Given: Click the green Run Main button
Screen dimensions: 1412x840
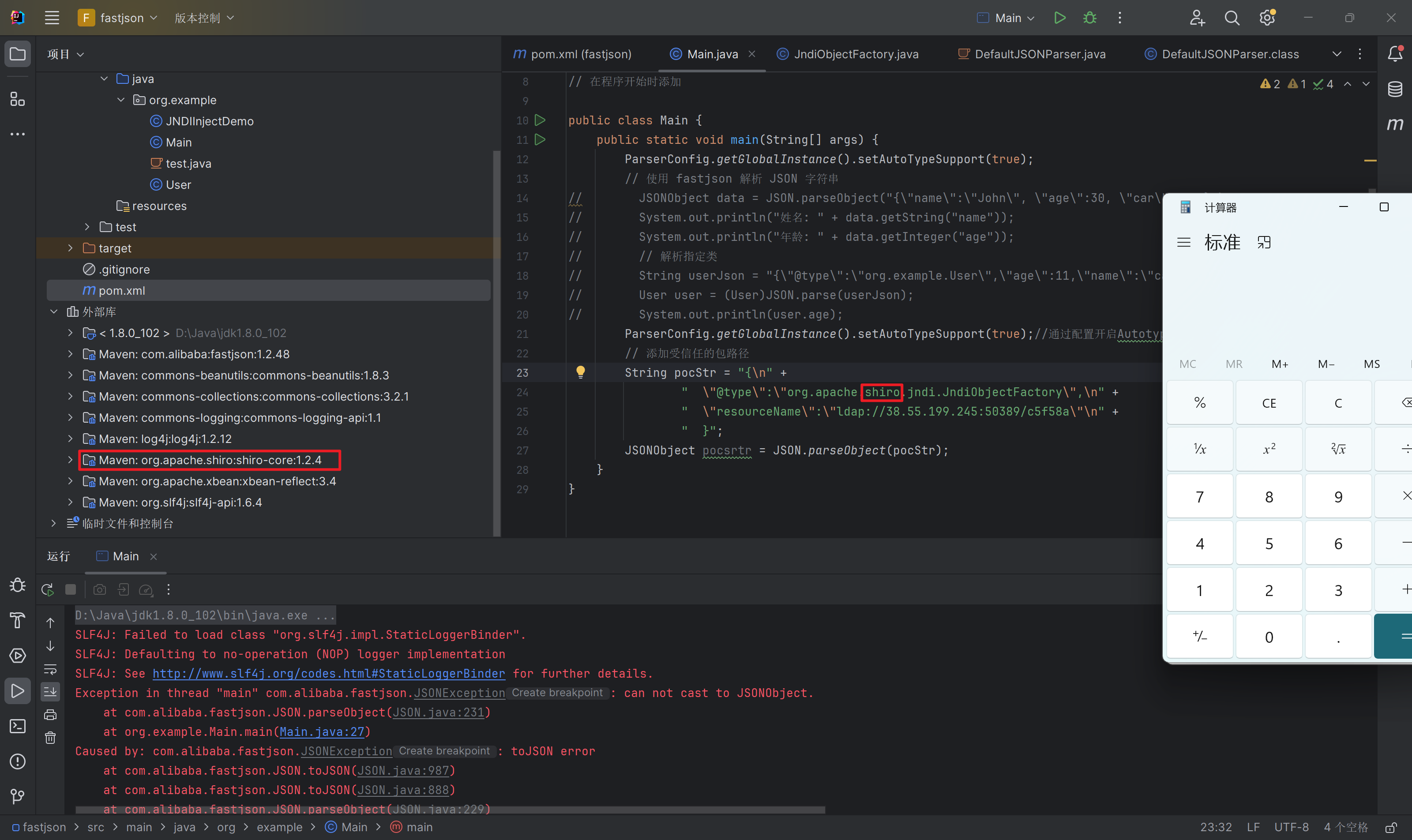Looking at the screenshot, I should point(1060,18).
